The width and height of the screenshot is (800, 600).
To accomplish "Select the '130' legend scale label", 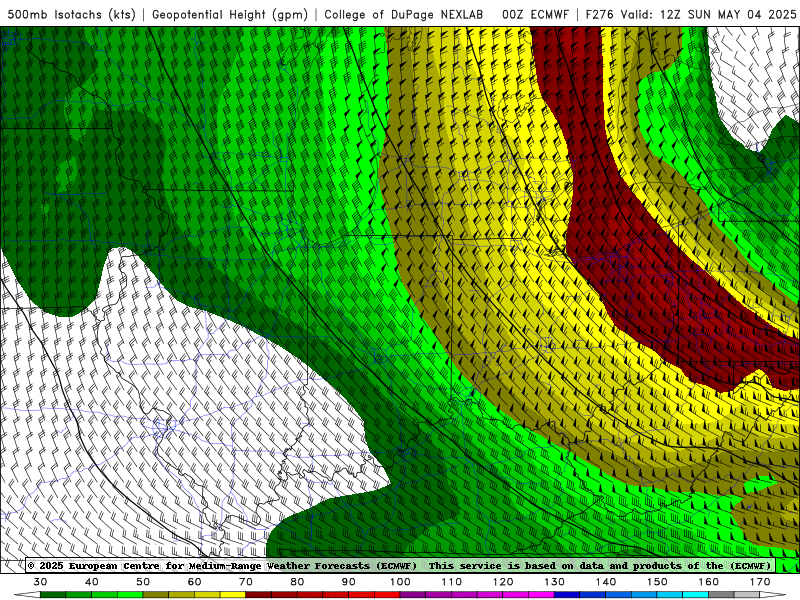I will click(x=554, y=582).
